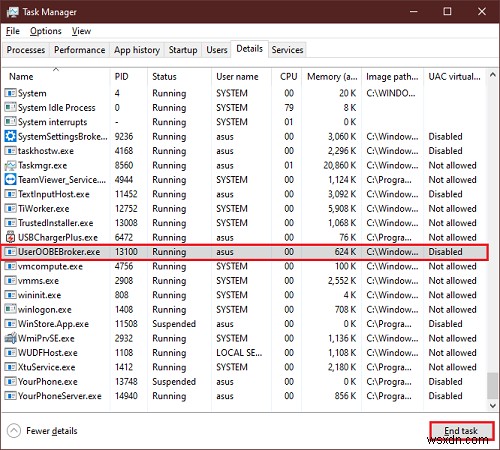
Task: Select the UserOOBEBroker.exe process name
Action: 59,252
